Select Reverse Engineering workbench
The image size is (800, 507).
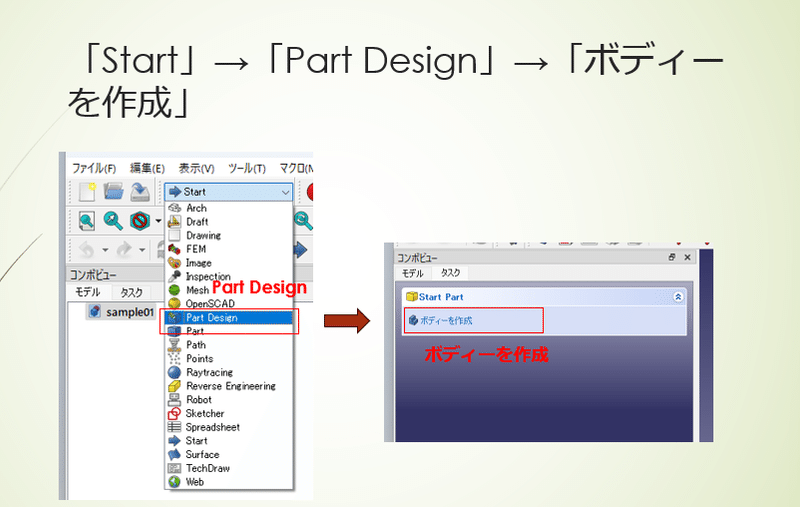click(x=229, y=386)
